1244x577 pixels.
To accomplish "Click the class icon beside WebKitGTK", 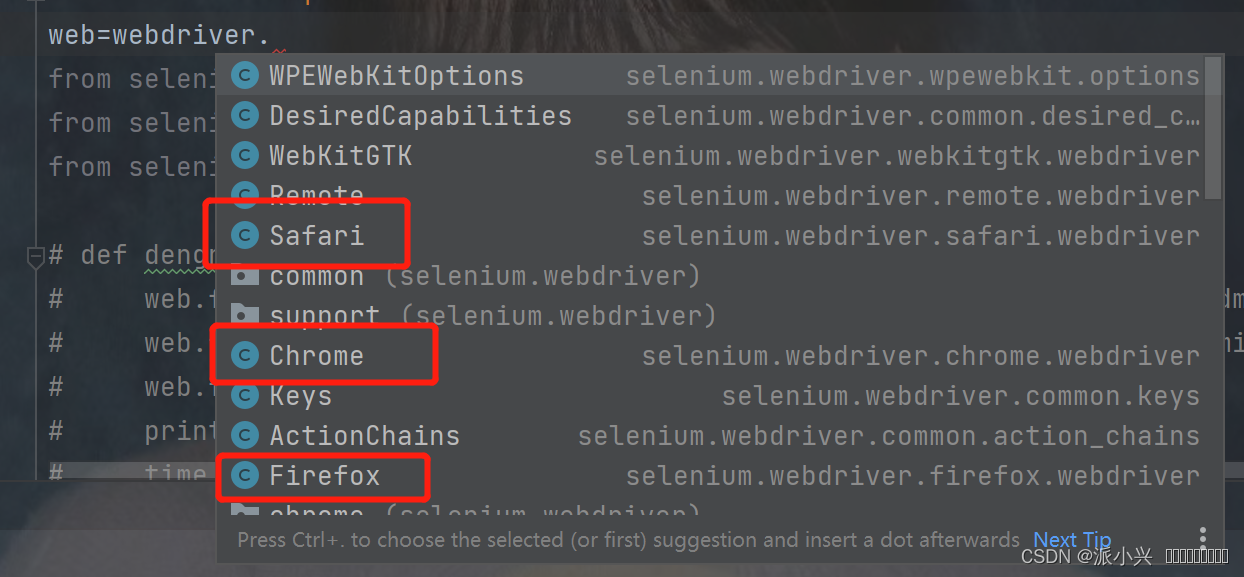I will (x=244, y=156).
